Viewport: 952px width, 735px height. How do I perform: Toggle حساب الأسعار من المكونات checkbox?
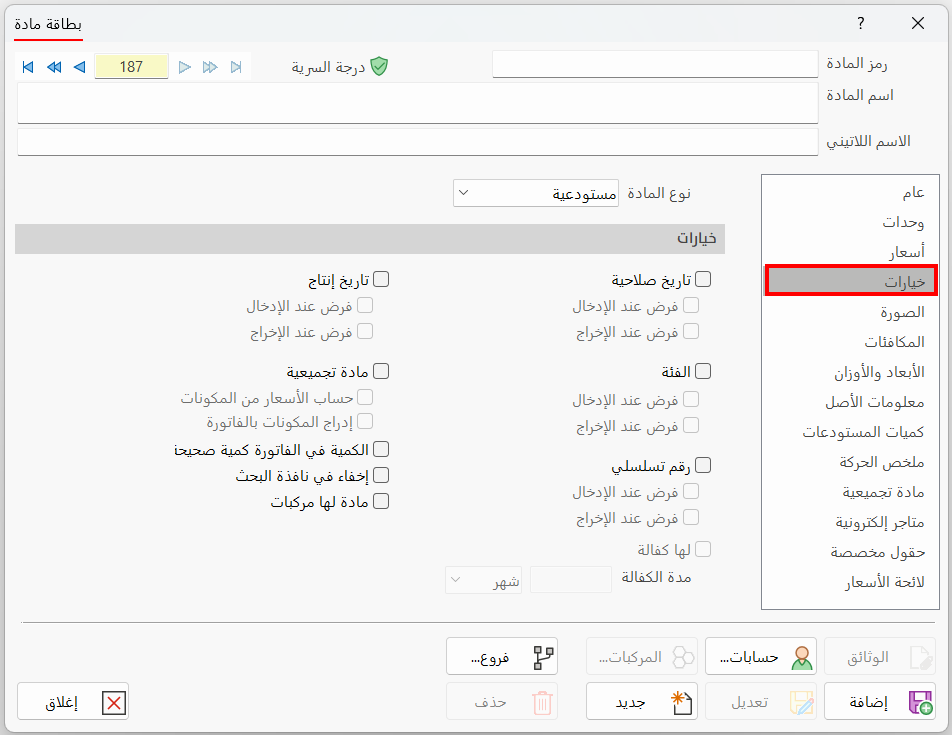[x=365, y=397]
